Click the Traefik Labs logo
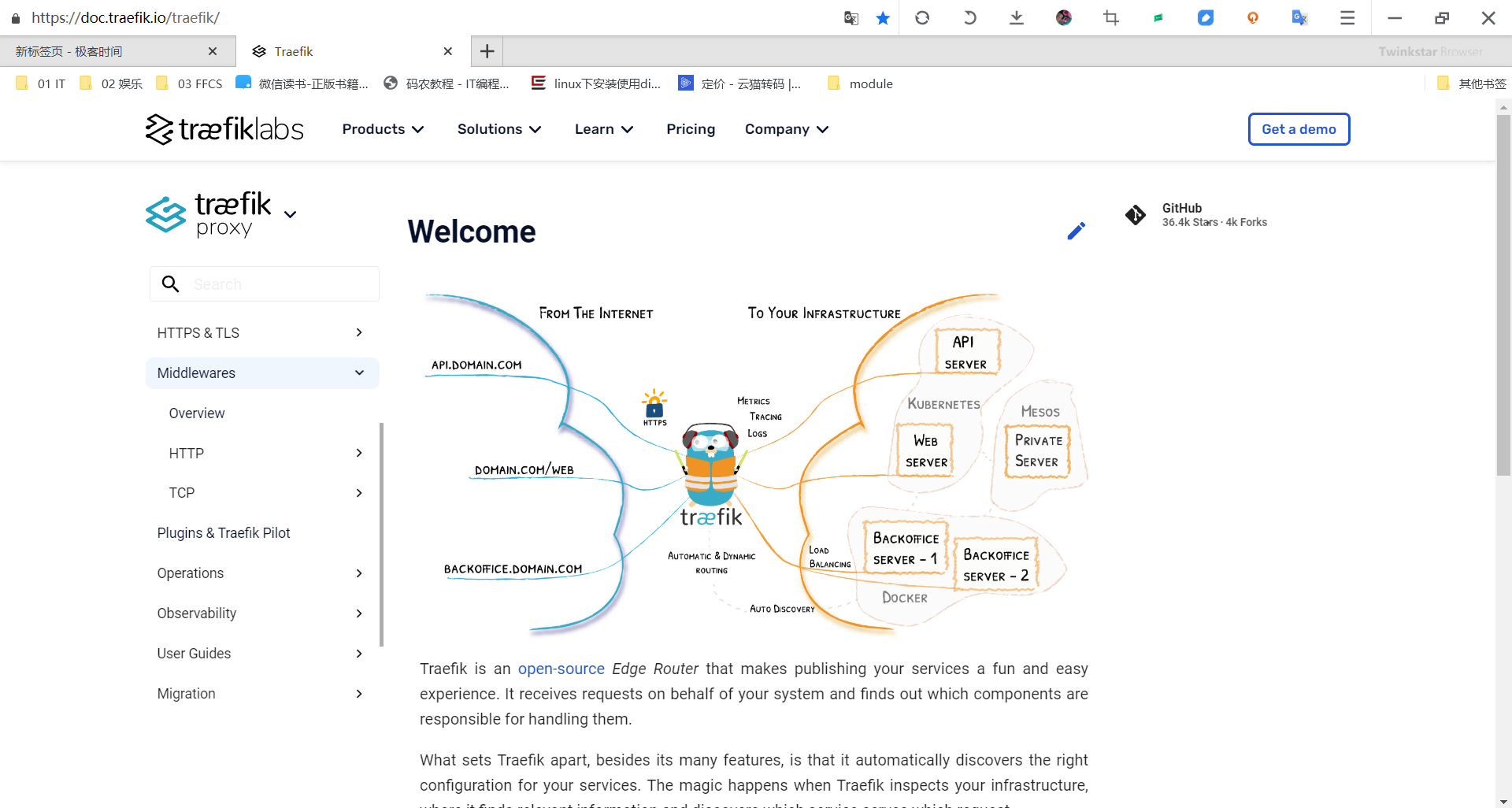The height and width of the screenshot is (808, 1512). coord(224,129)
